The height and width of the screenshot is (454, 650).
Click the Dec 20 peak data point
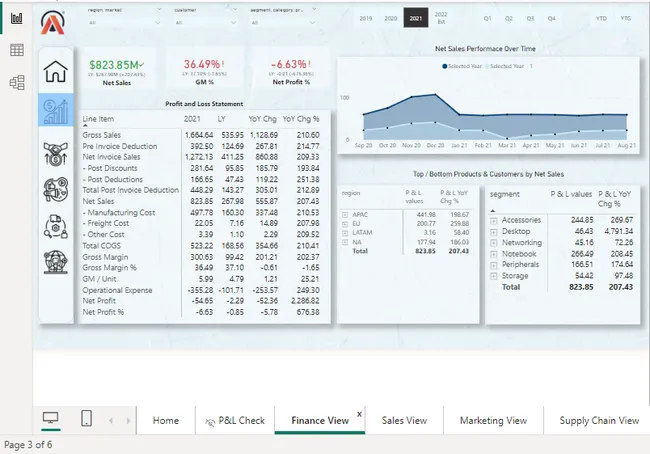pos(435,95)
